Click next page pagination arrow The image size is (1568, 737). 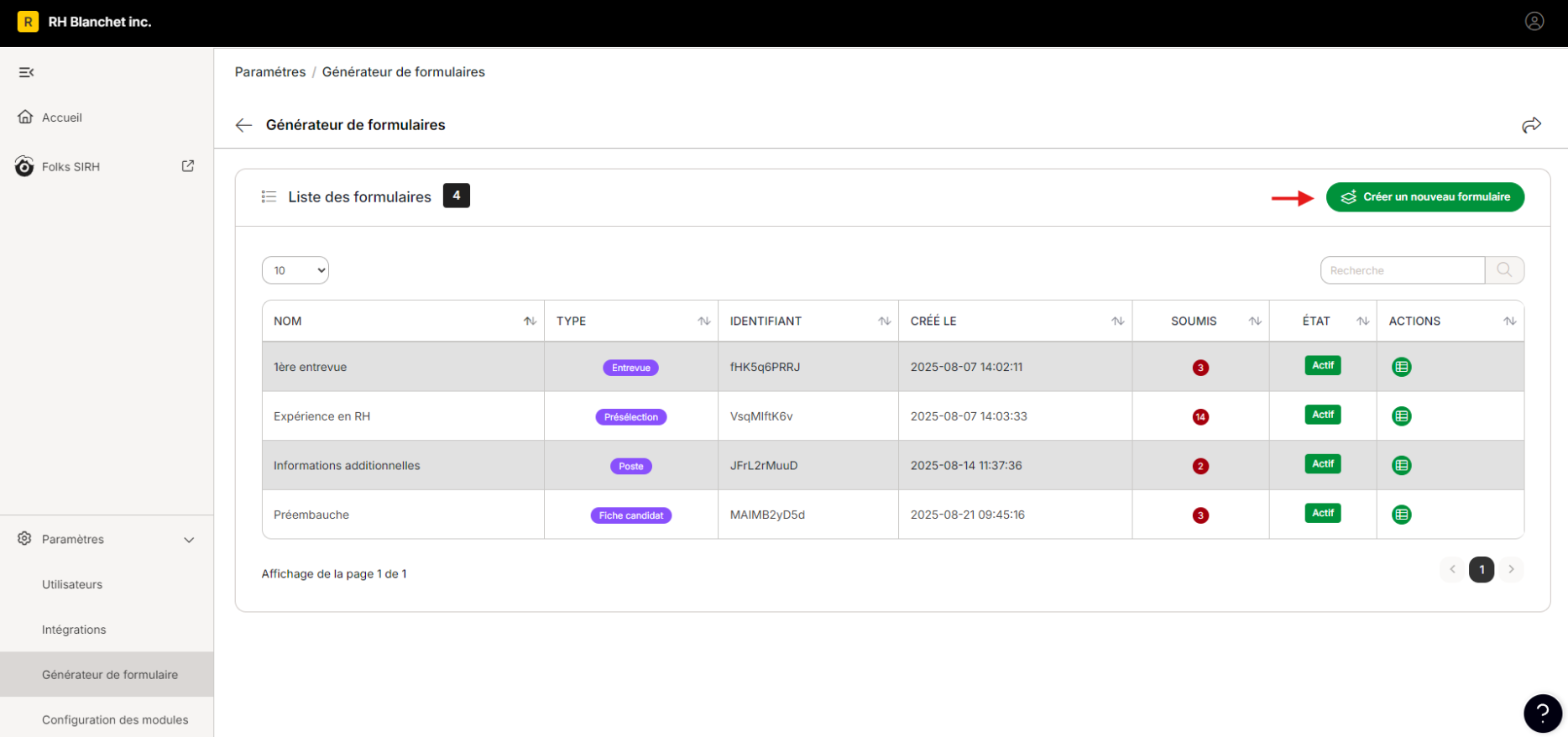pyautogui.click(x=1511, y=569)
